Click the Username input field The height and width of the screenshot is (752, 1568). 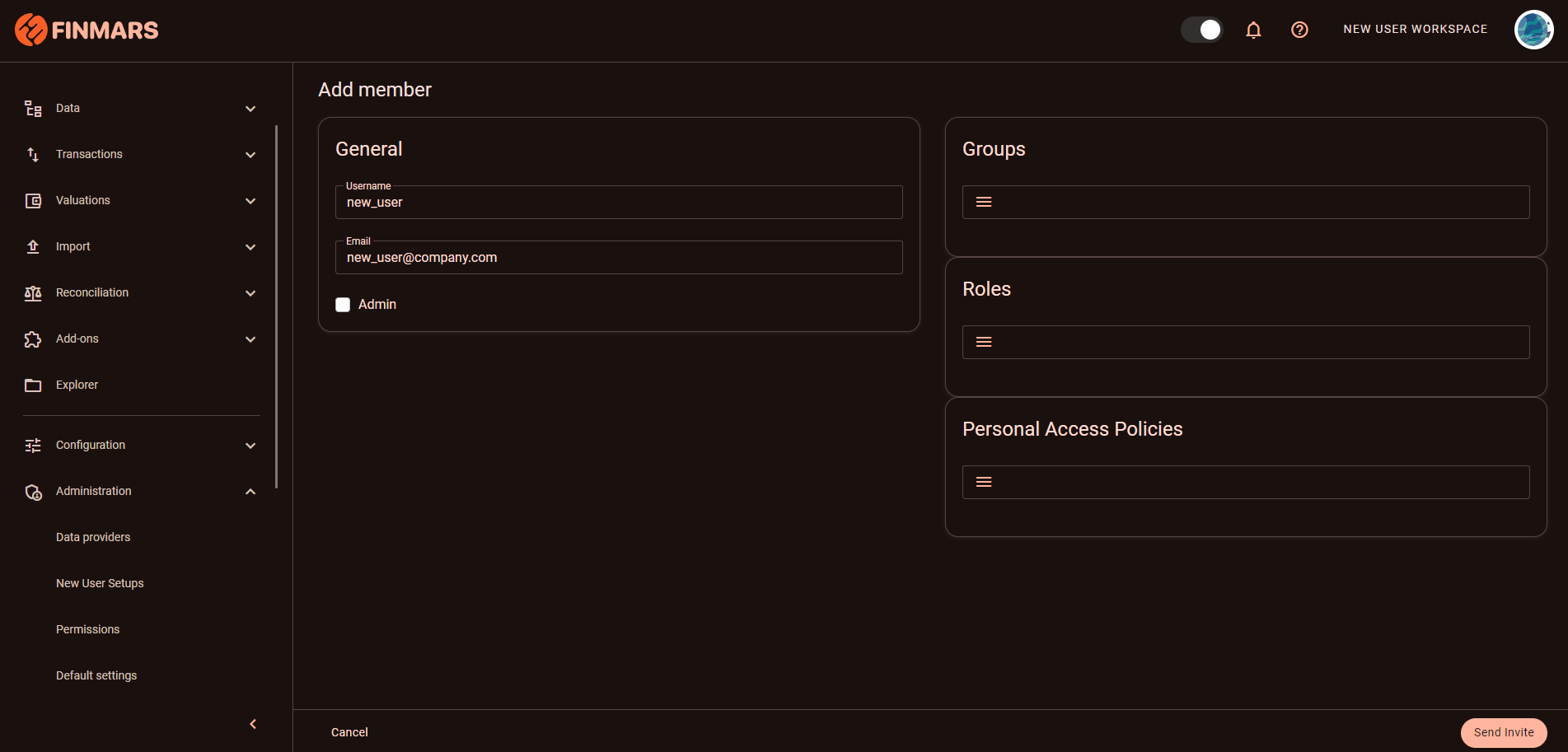619,202
